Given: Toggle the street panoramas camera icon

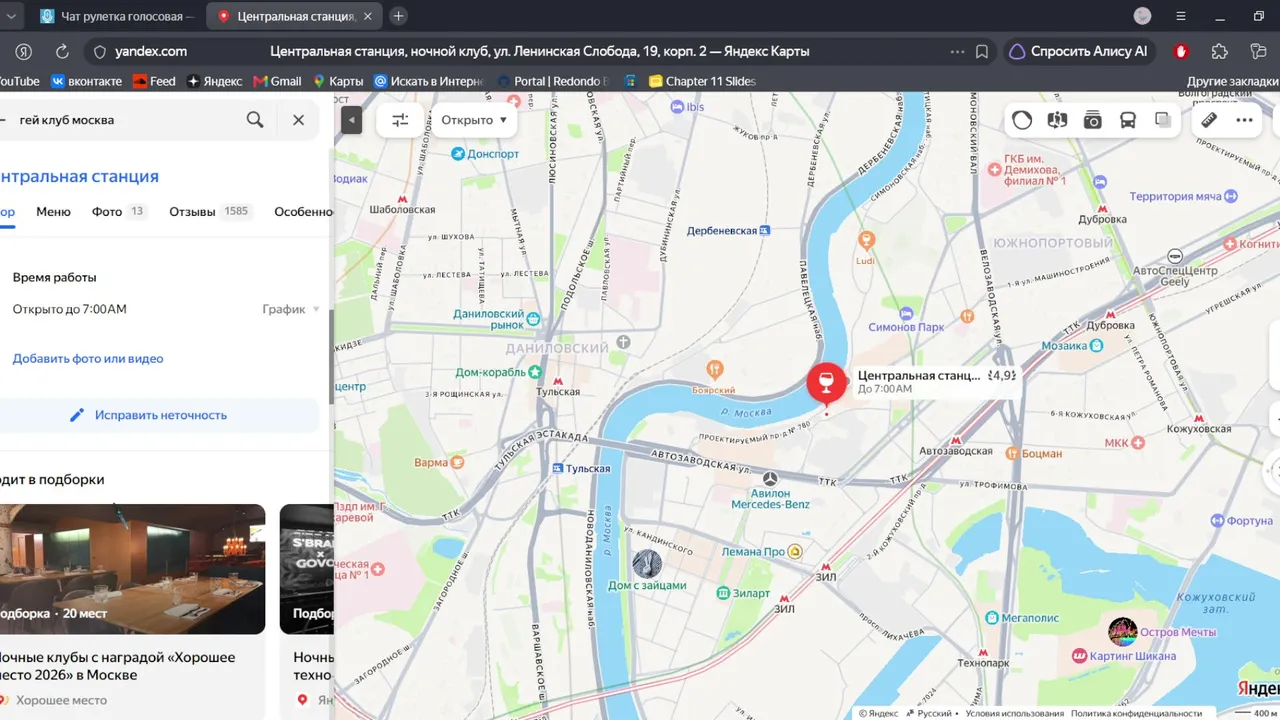Looking at the screenshot, I should [x=1092, y=120].
